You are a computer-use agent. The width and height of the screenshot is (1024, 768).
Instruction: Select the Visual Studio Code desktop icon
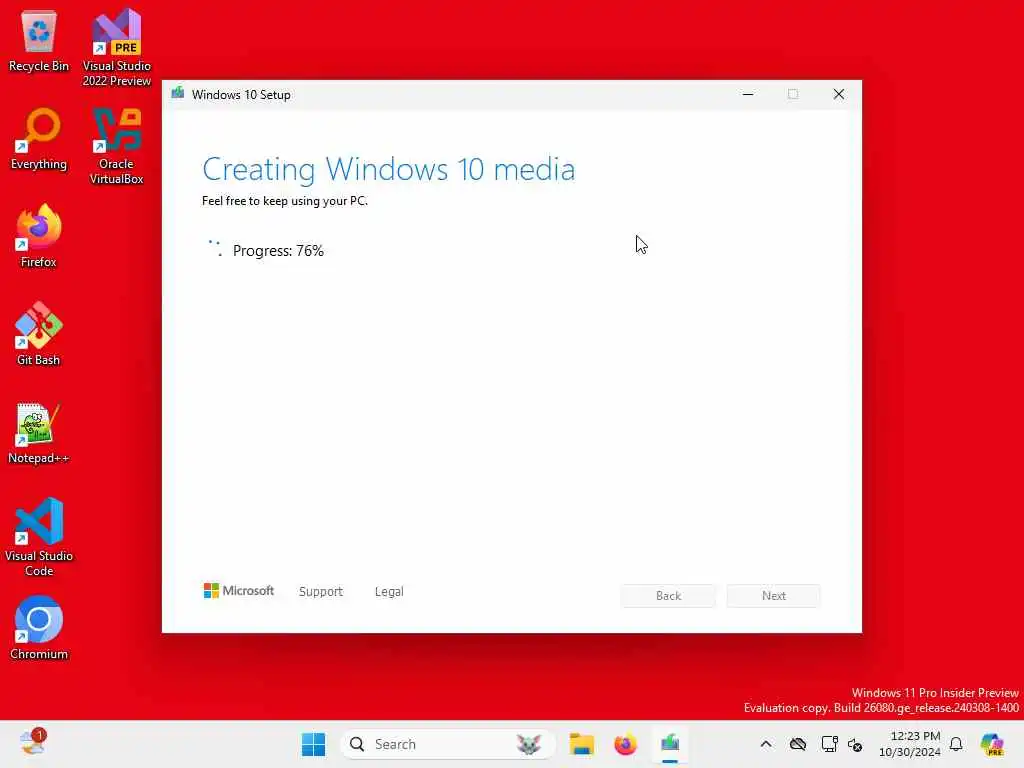[39, 537]
